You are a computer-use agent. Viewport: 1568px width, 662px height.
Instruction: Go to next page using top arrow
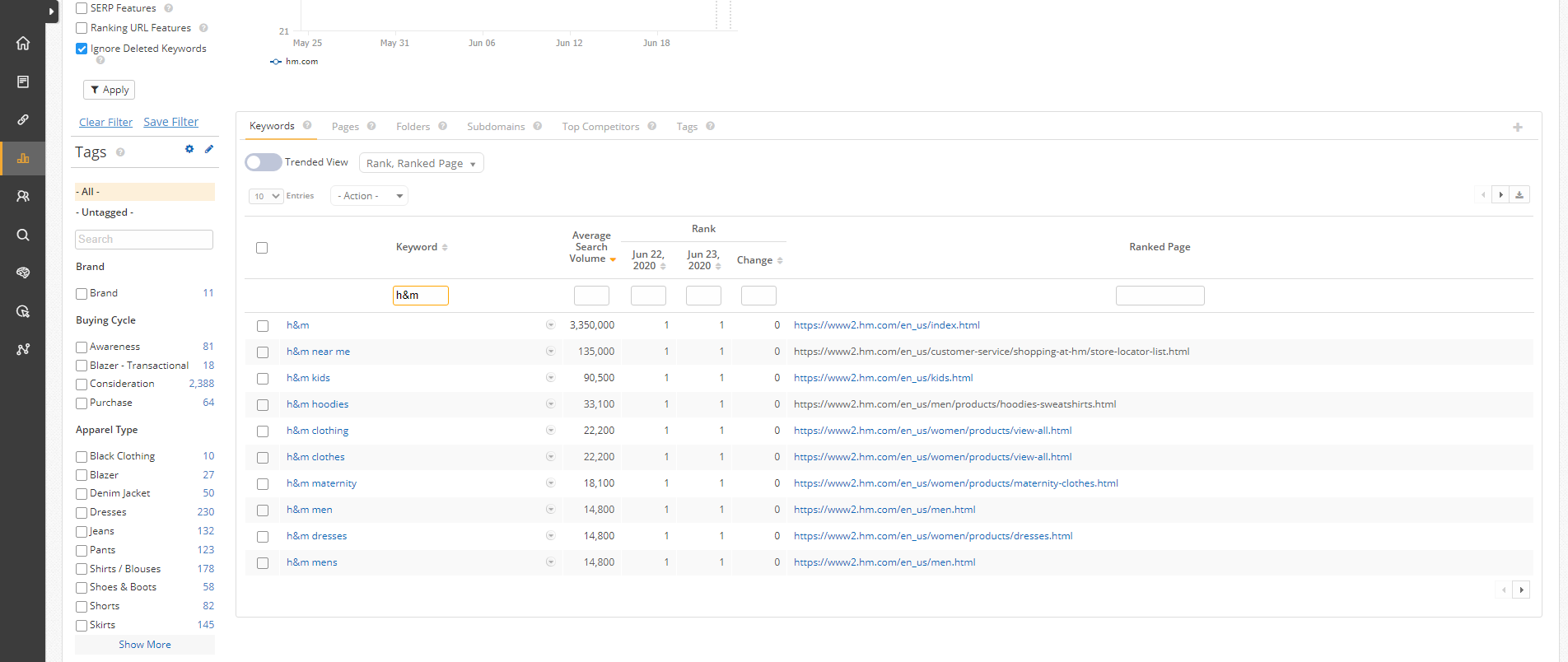[1501, 195]
